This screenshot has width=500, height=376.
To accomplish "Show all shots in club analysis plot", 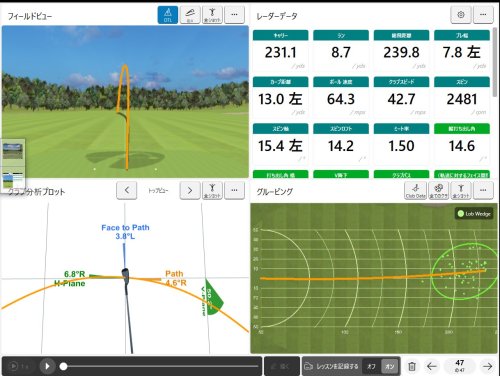I will click(x=212, y=190).
